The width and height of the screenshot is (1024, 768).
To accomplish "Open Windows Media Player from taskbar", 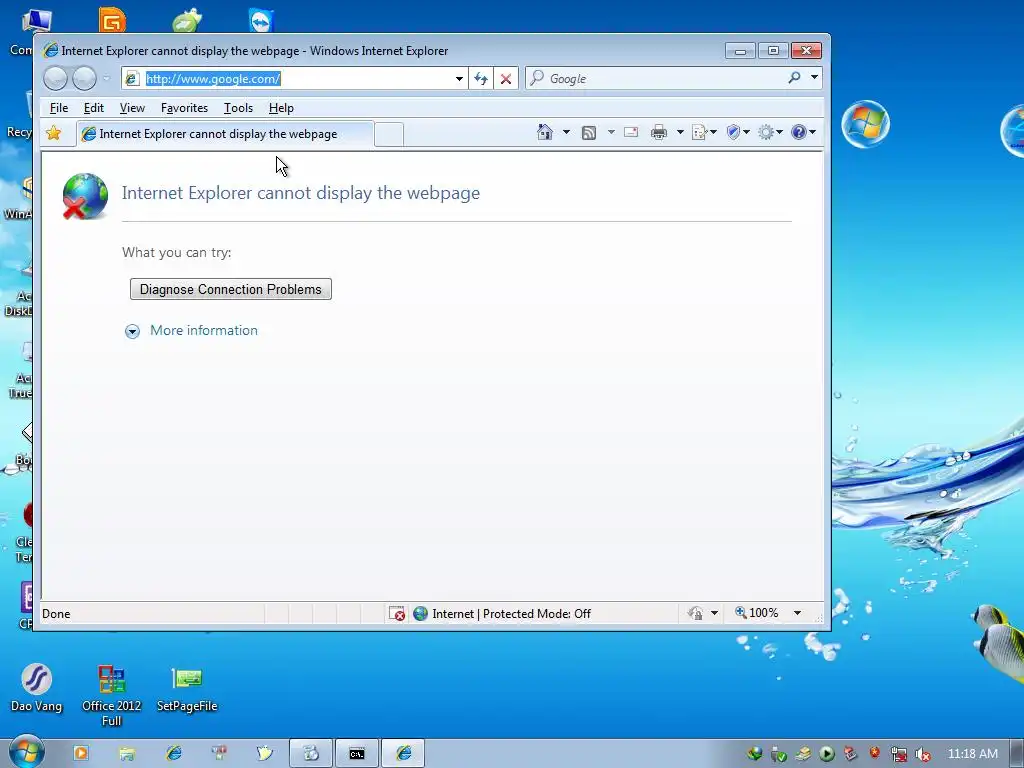I will point(80,753).
